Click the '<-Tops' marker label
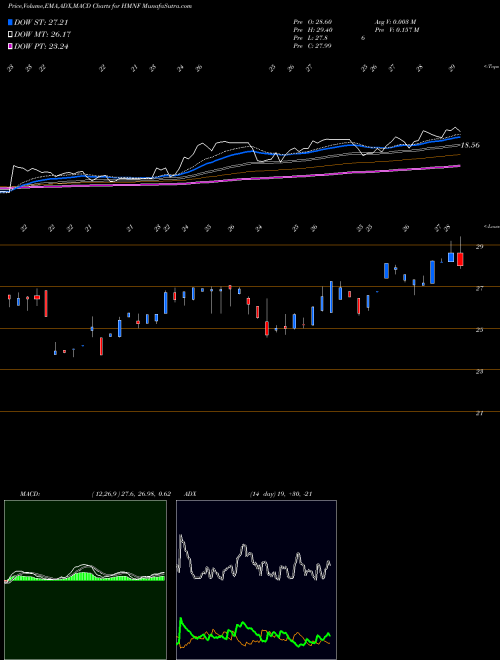This screenshot has height=660, width=500. tap(491, 67)
